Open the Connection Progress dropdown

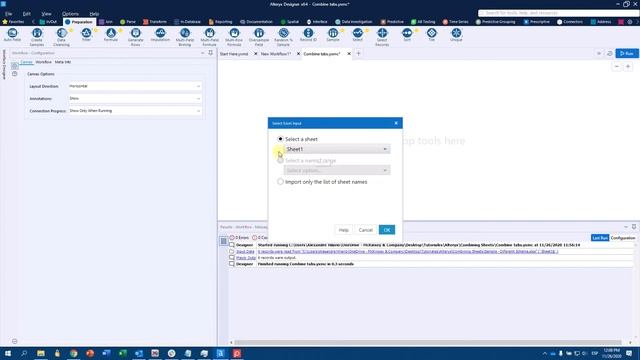pos(135,111)
